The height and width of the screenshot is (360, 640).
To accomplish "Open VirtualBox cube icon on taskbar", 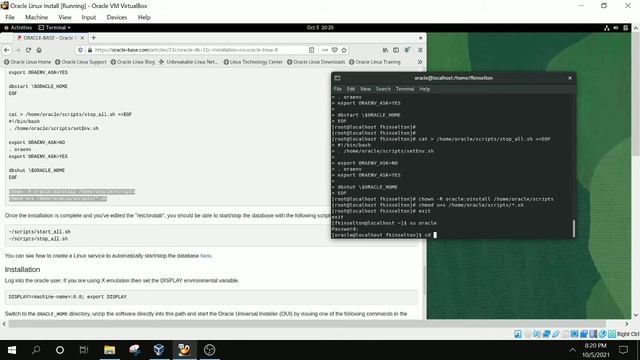I will click(159, 350).
